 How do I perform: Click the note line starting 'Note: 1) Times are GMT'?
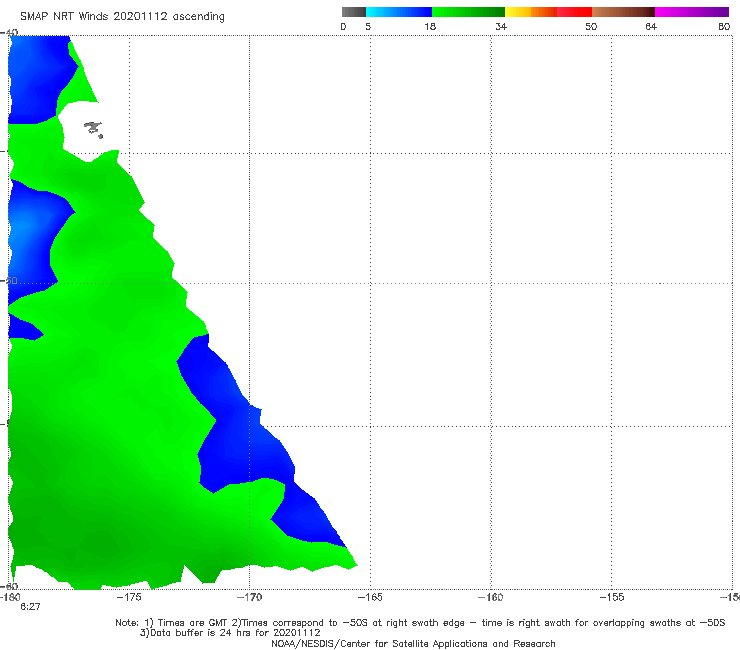[420, 623]
